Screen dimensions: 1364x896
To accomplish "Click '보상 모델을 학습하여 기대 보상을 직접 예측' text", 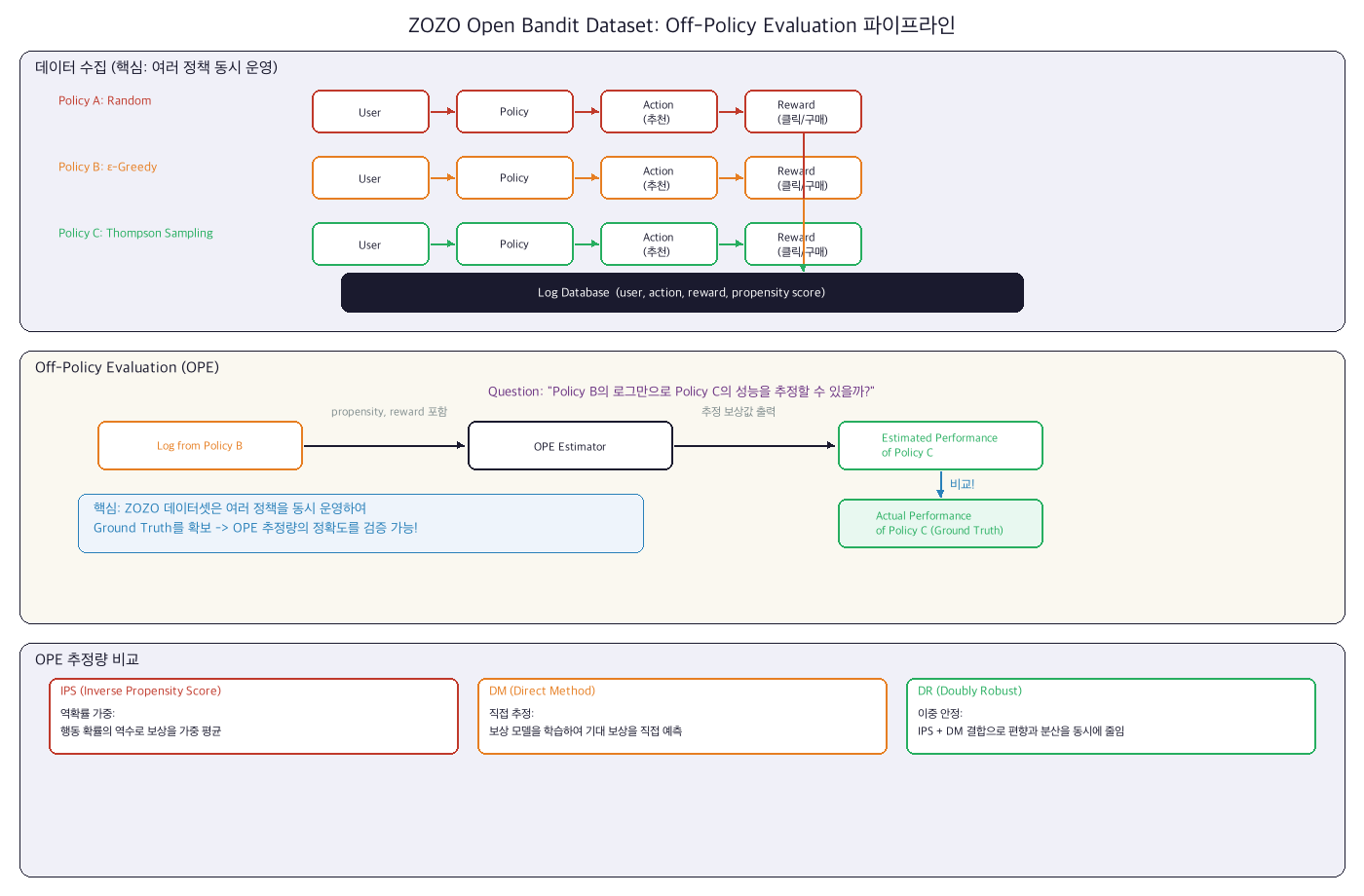I will [586, 731].
